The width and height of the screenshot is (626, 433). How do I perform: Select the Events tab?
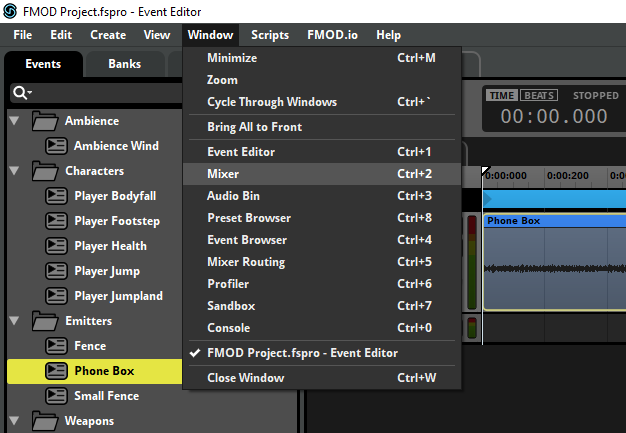click(x=43, y=64)
